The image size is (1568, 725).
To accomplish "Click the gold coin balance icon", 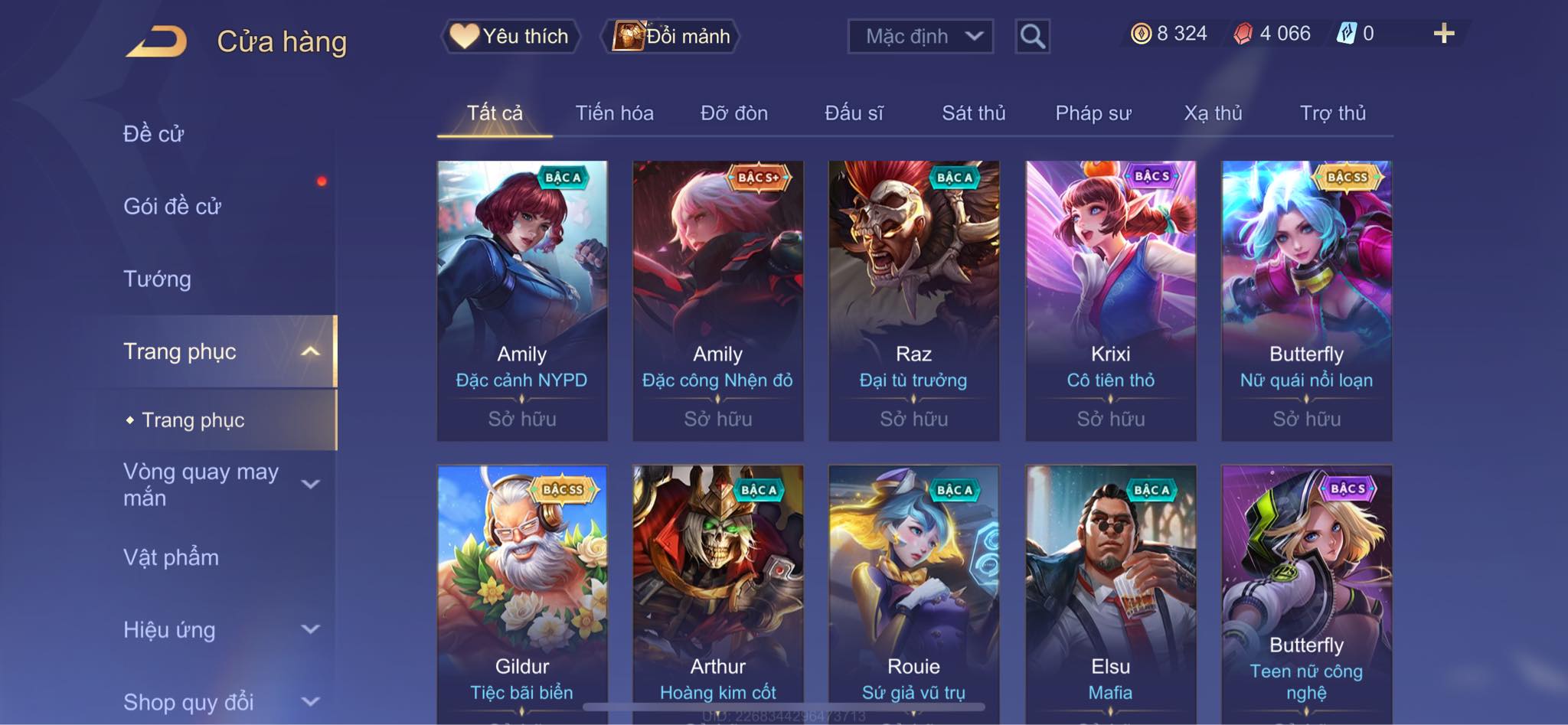I will (1141, 34).
